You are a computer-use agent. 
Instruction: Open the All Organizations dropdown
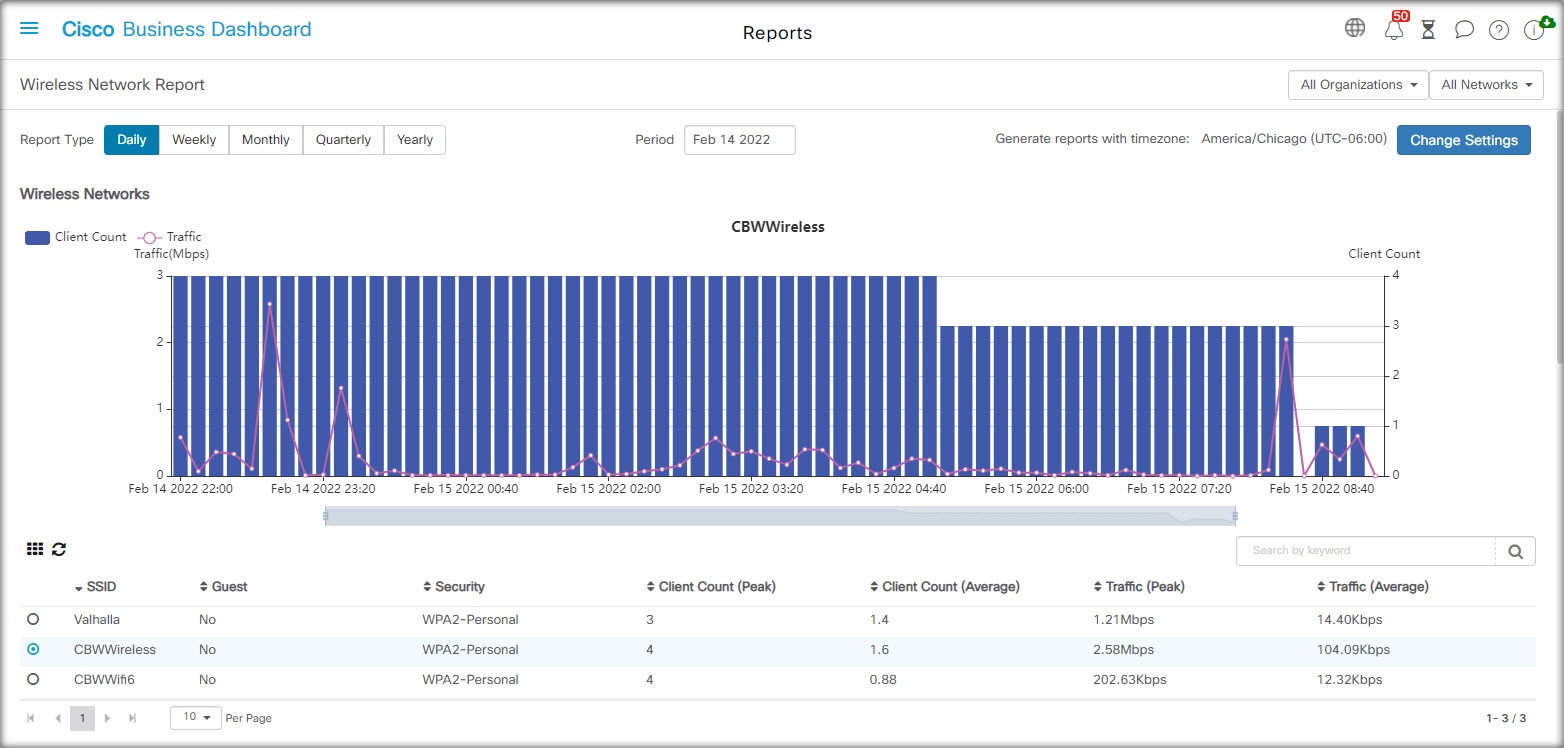[1358, 85]
